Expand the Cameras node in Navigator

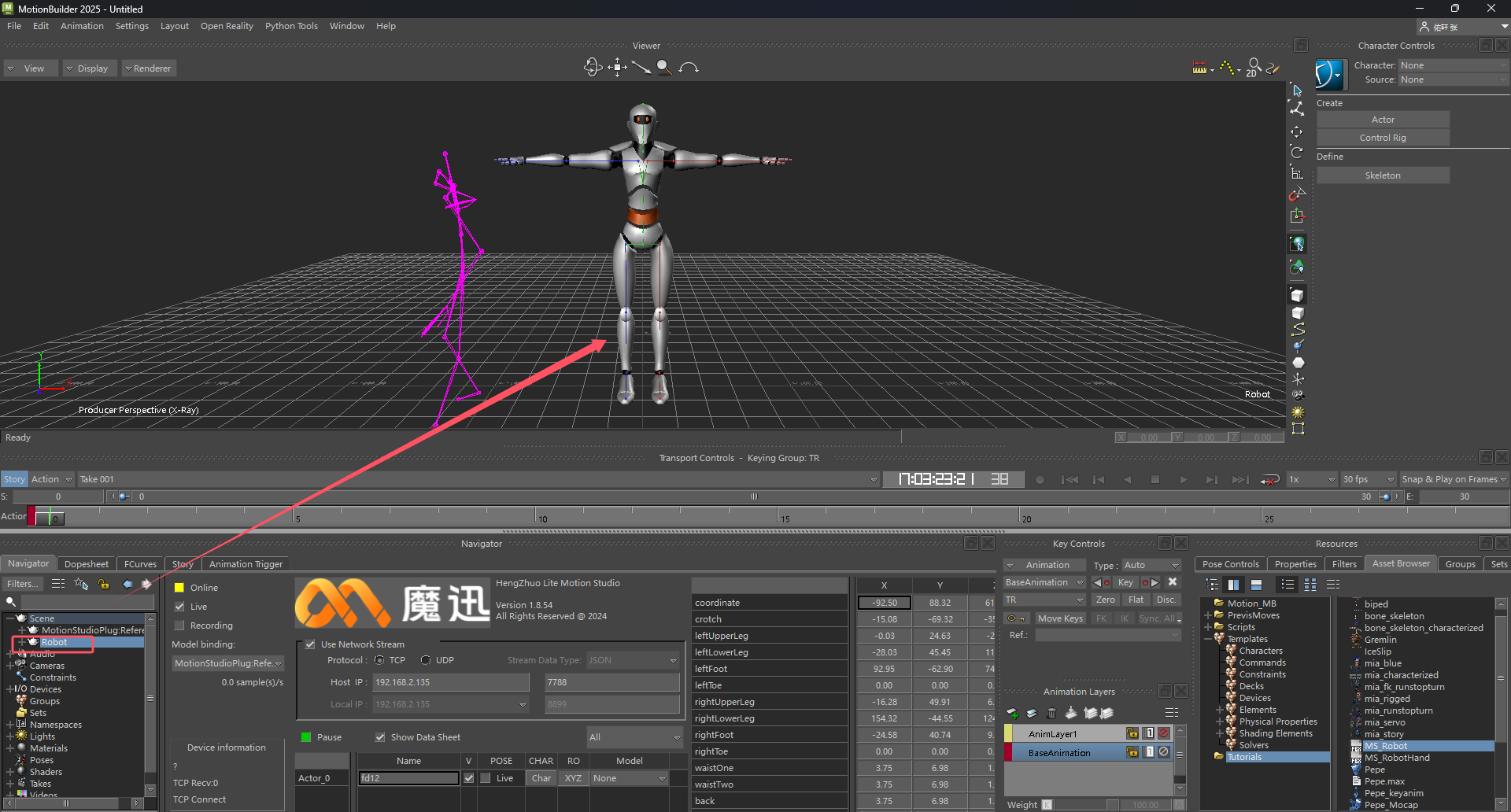coord(10,666)
